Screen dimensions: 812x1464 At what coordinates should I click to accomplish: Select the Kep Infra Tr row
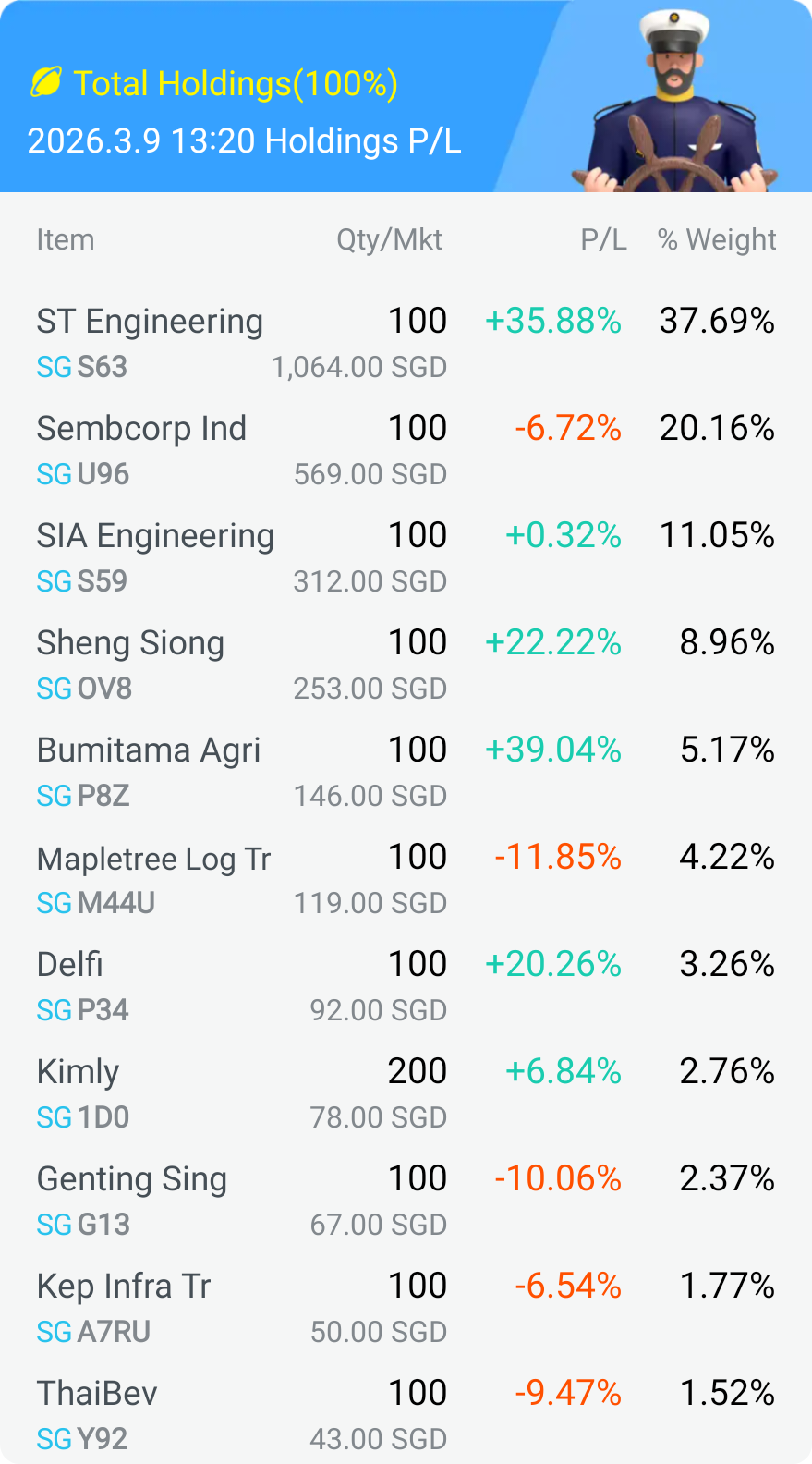pyautogui.click(x=124, y=1287)
